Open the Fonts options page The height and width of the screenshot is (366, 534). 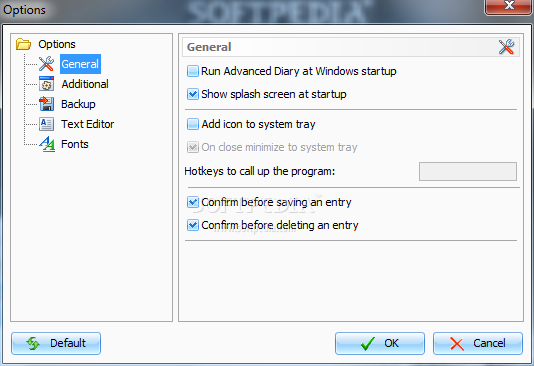(x=75, y=144)
